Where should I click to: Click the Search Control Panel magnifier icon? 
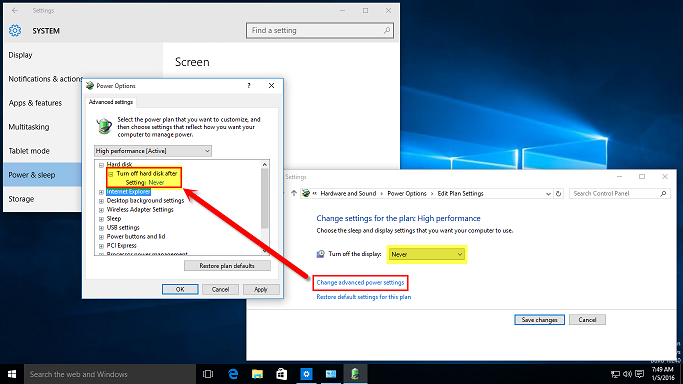[x=663, y=194]
